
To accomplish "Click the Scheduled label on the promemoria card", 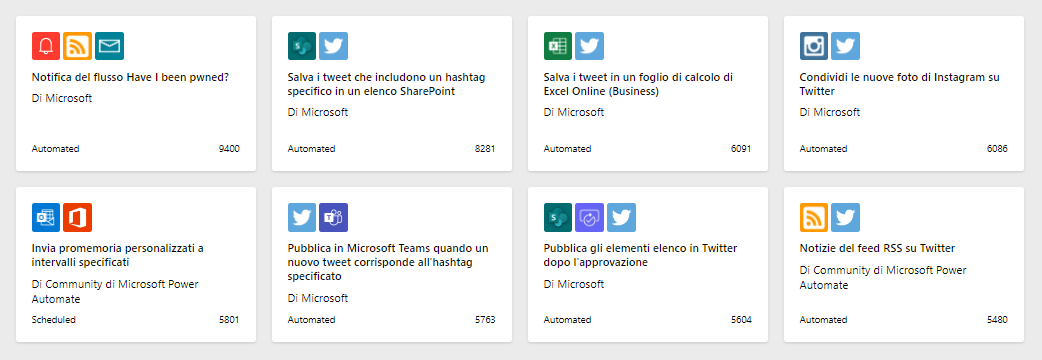I will (x=54, y=319).
